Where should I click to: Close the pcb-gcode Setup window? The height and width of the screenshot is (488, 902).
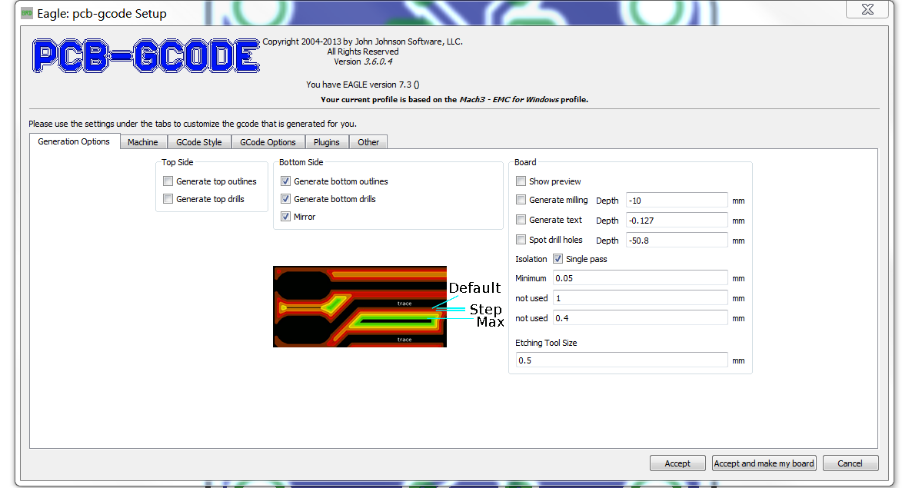click(867, 9)
